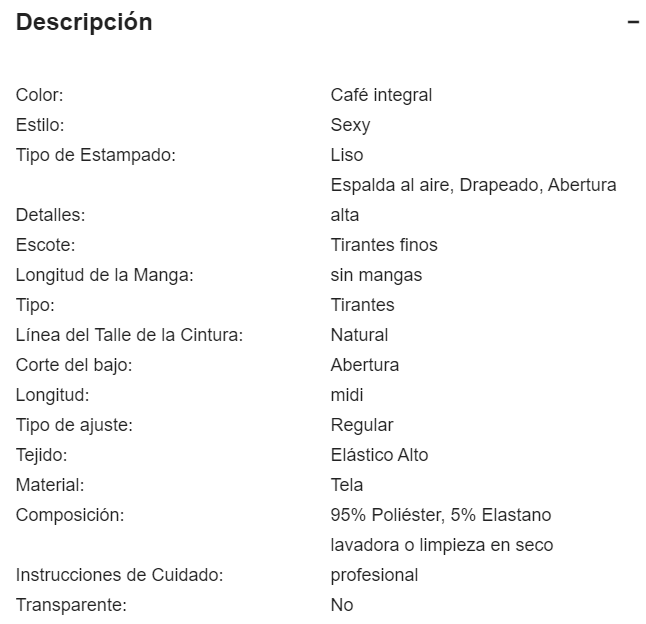The width and height of the screenshot is (646, 624).
Task: Click the Elástico Alto fabric value
Action: pyautogui.click(x=379, y=455)
